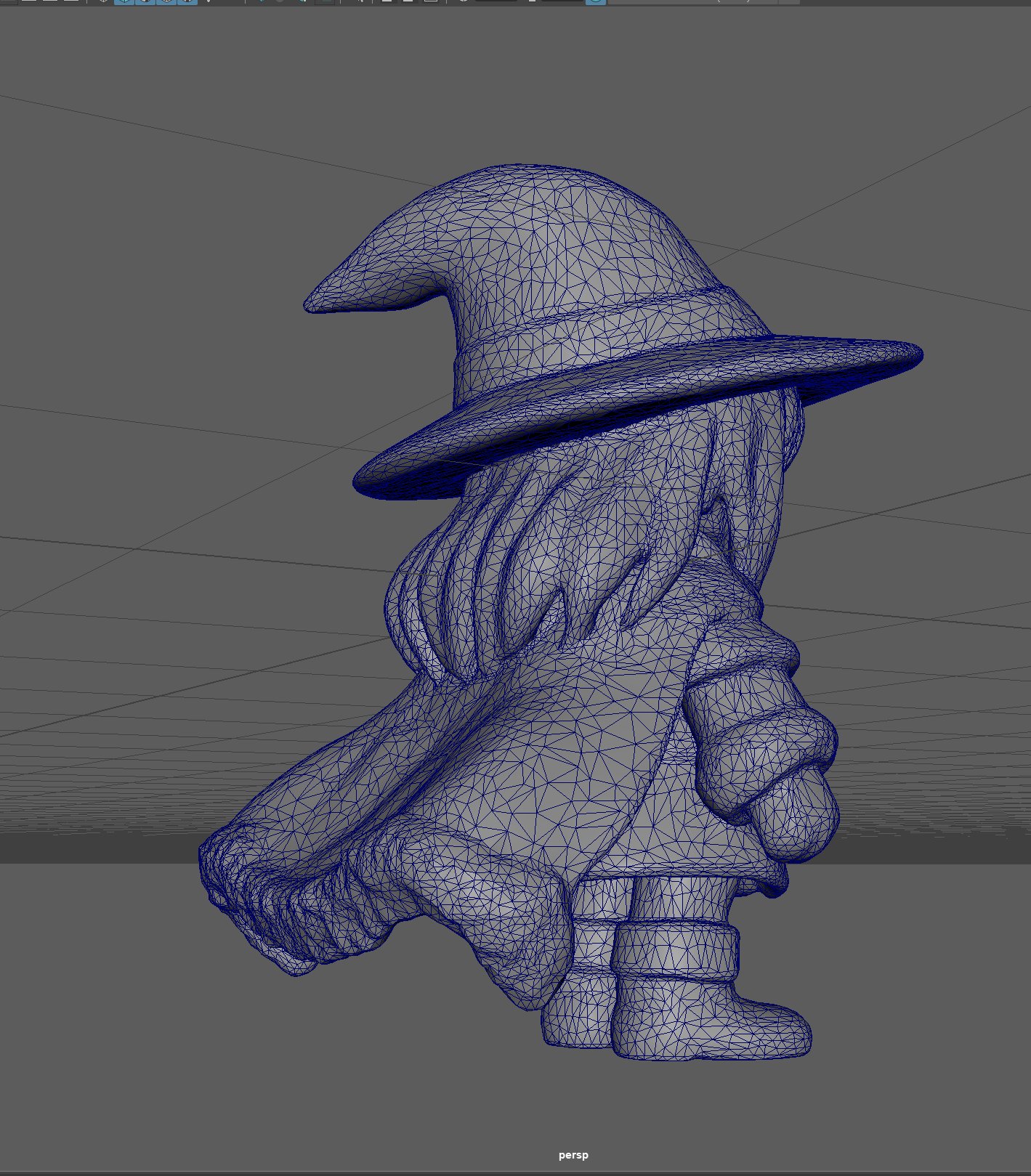Click the X-Ray Joints icon
The height and width of the screenshot is (1176, 1031).
tap(430, 1)
